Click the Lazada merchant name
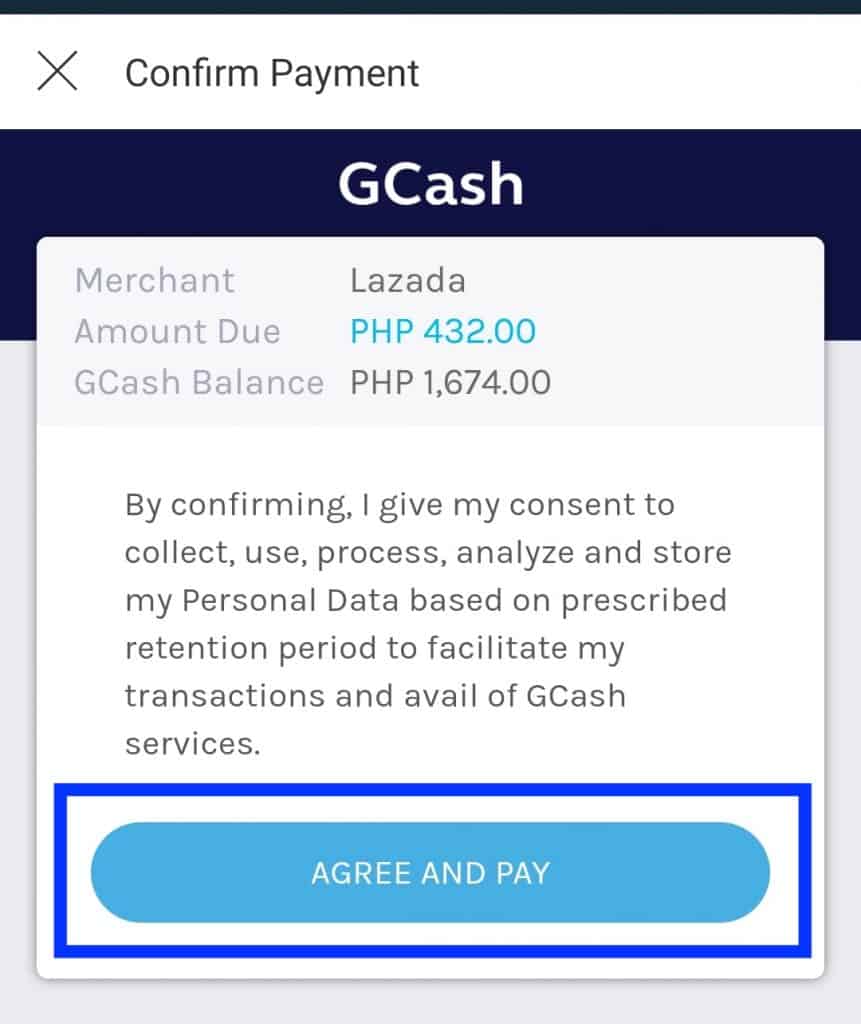861x1024 pixels. pos(407,280)
